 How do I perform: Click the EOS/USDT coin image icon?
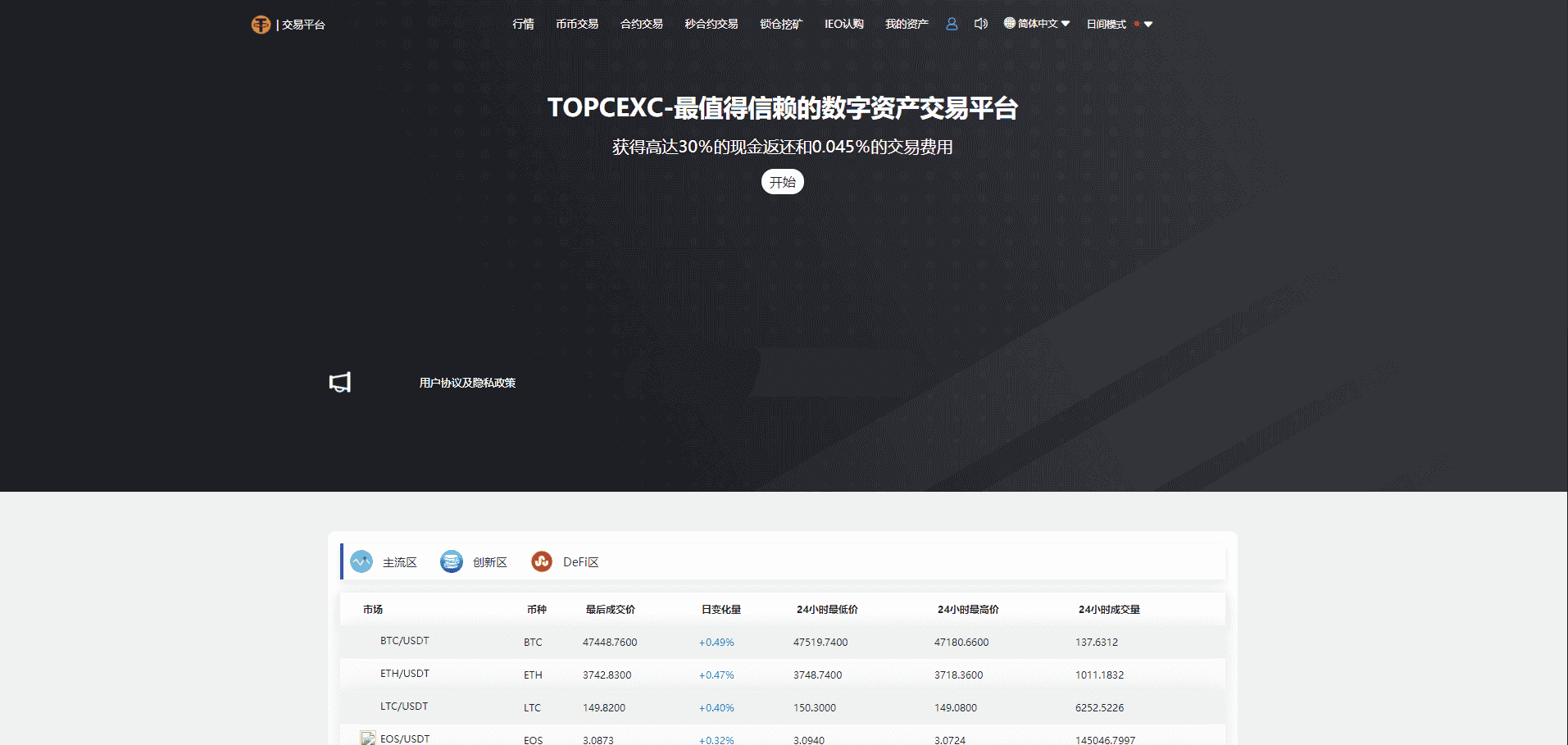tap(368, 738)
